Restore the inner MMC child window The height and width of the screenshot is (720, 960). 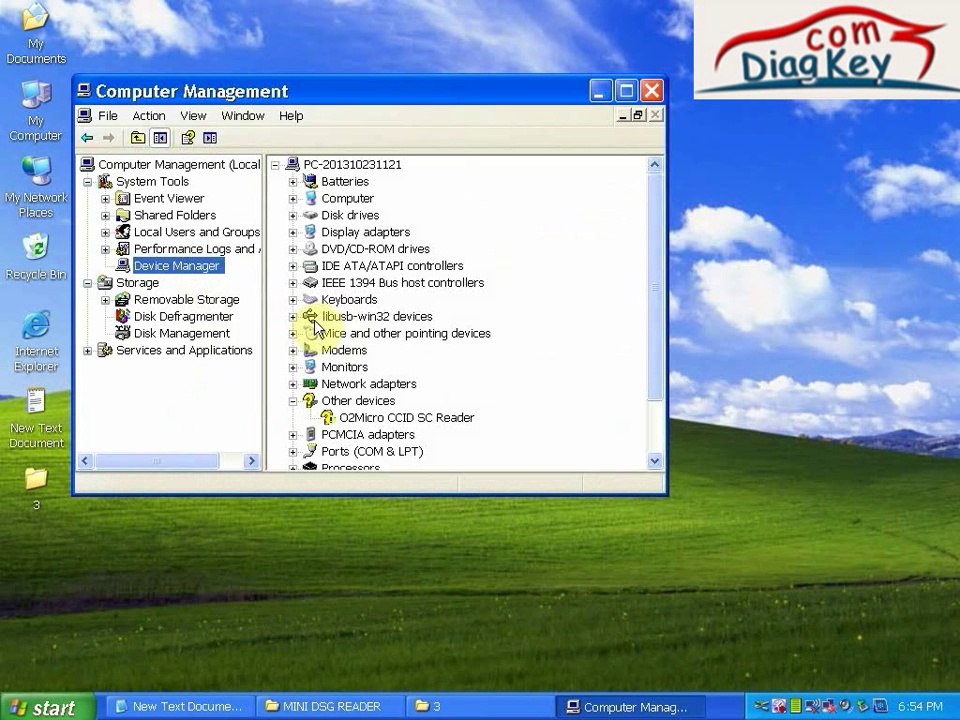(x=639, y=114)
